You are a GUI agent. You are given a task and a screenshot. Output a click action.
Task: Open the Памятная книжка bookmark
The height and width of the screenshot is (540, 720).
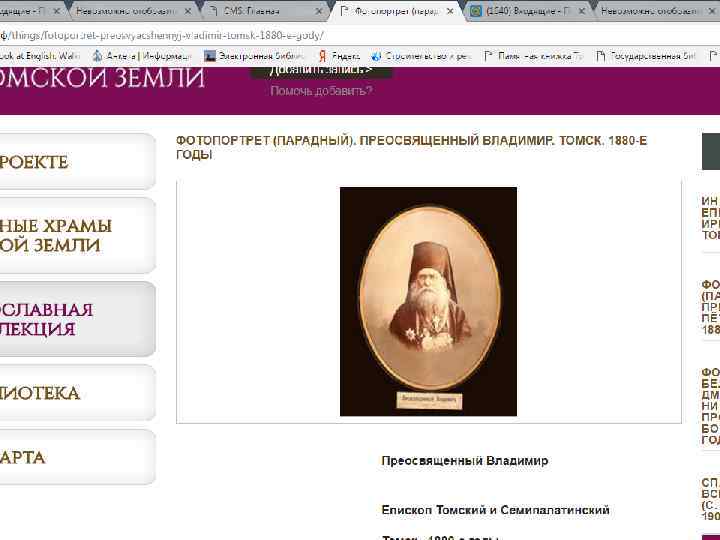click(533, 56)
